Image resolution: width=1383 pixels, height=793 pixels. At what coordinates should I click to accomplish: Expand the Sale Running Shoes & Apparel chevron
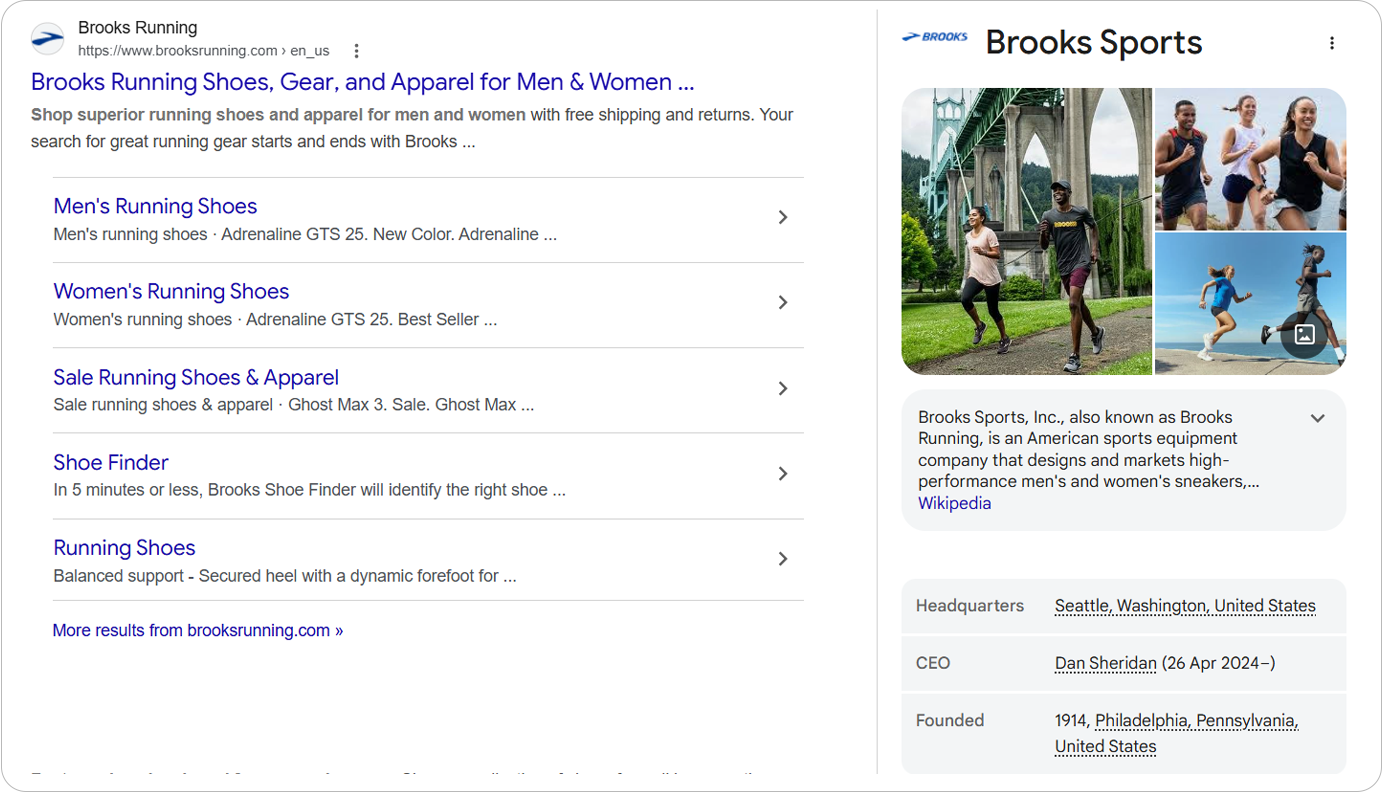(783, 388)
